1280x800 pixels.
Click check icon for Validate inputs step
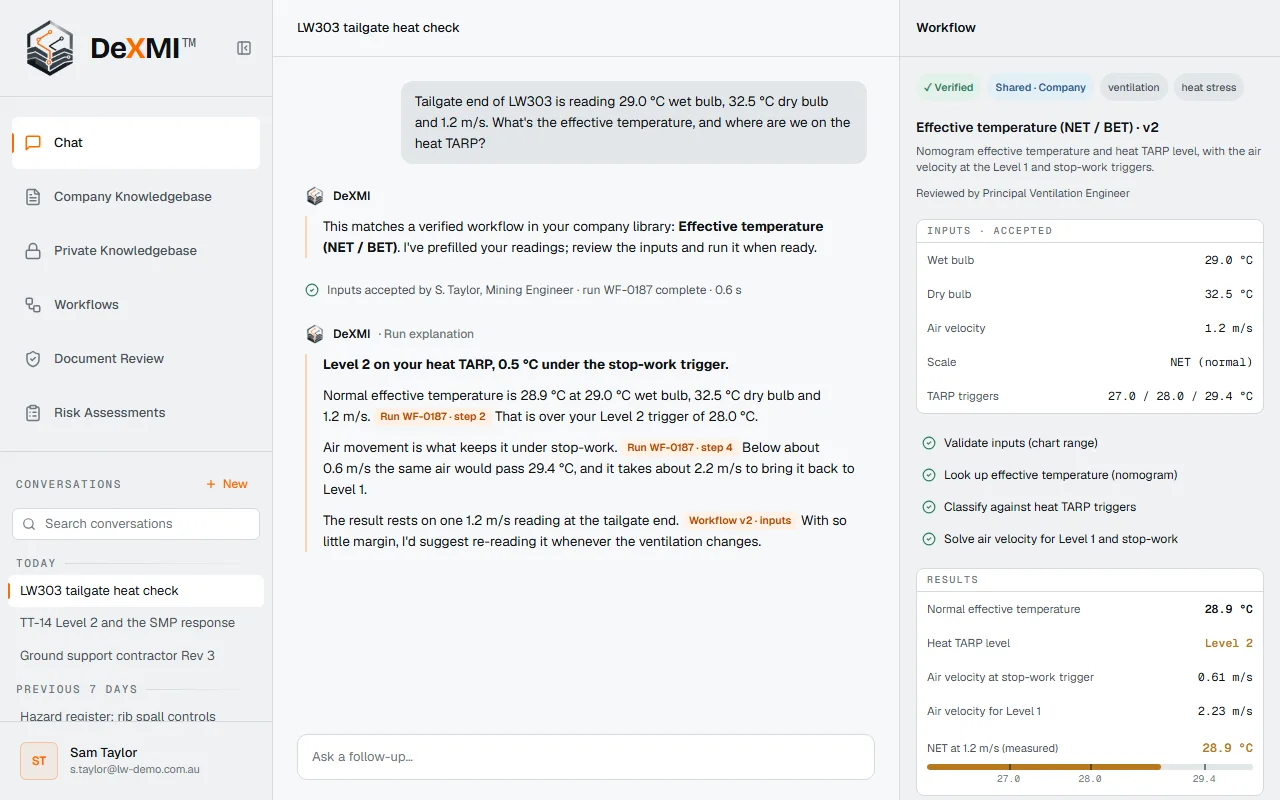point(928,443)
